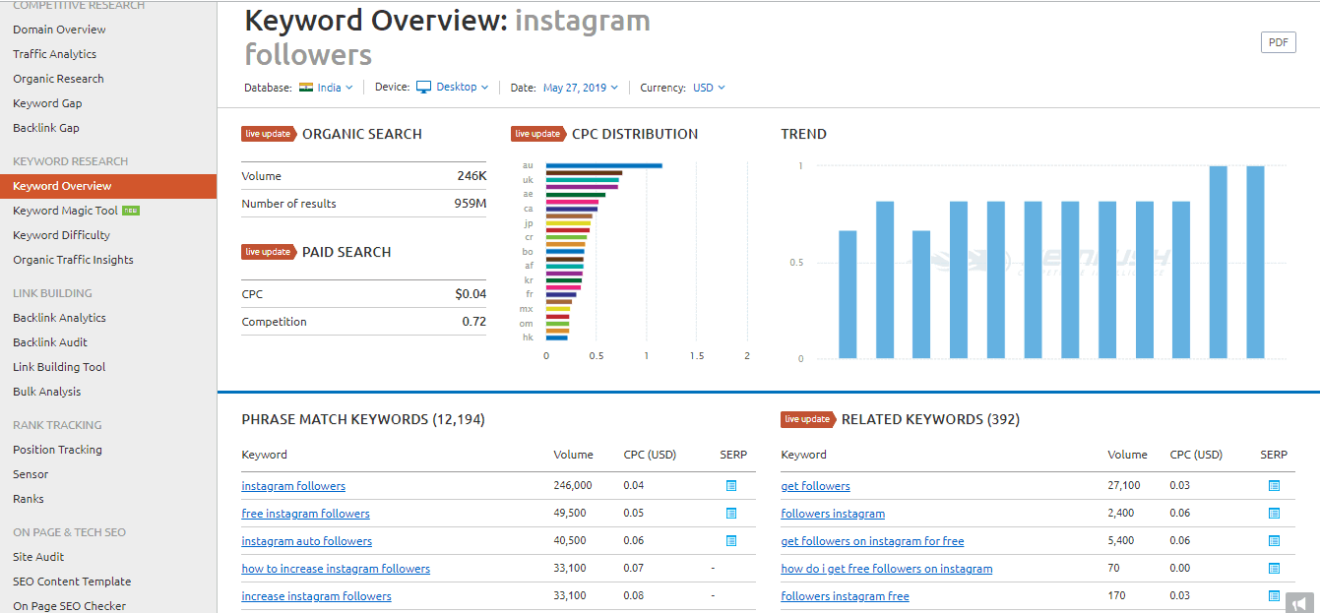Go to Backlink Analytics in sidebar

coord(59,318)
